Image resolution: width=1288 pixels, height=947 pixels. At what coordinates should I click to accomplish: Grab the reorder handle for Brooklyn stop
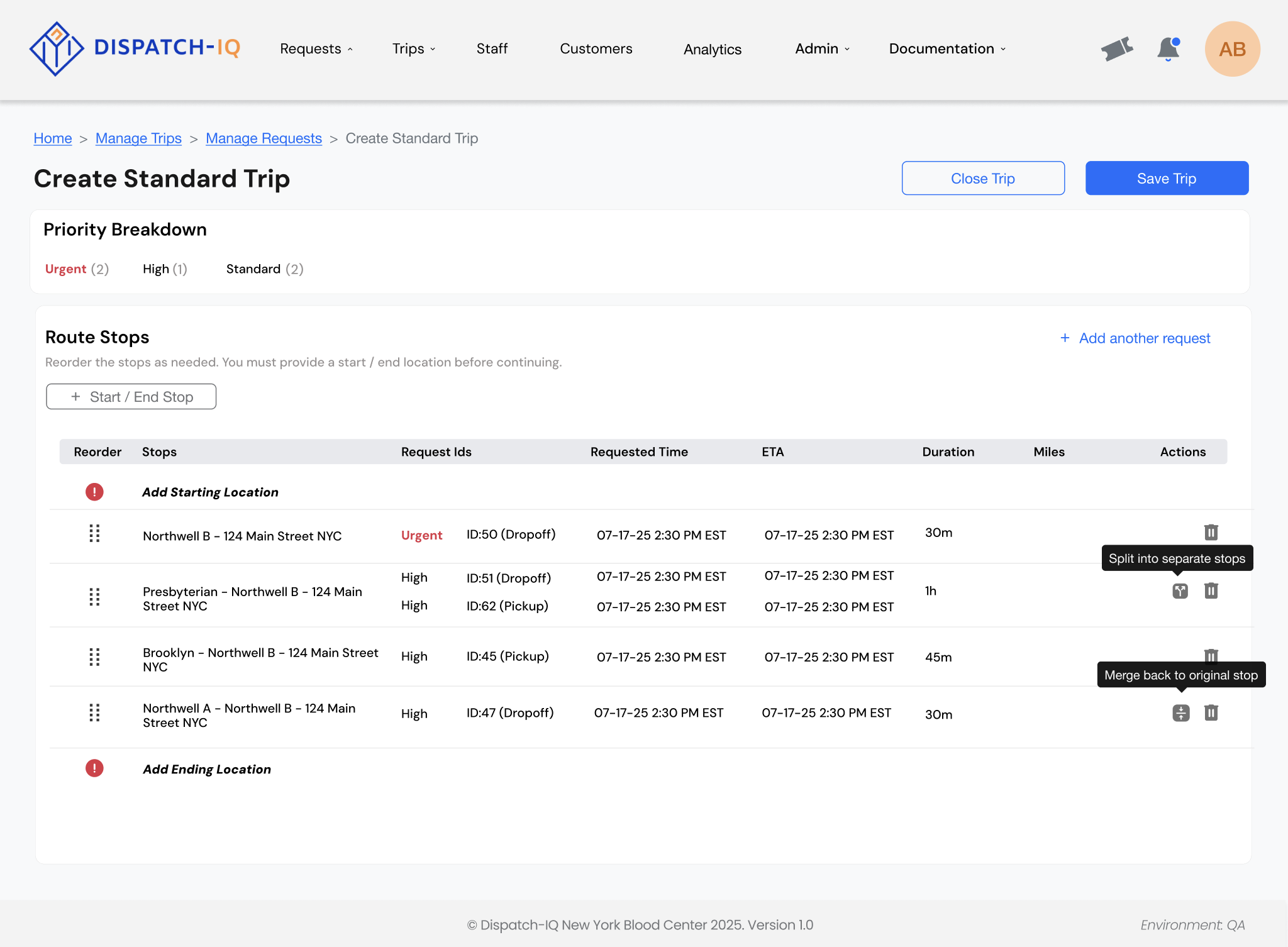pos(94,657)
